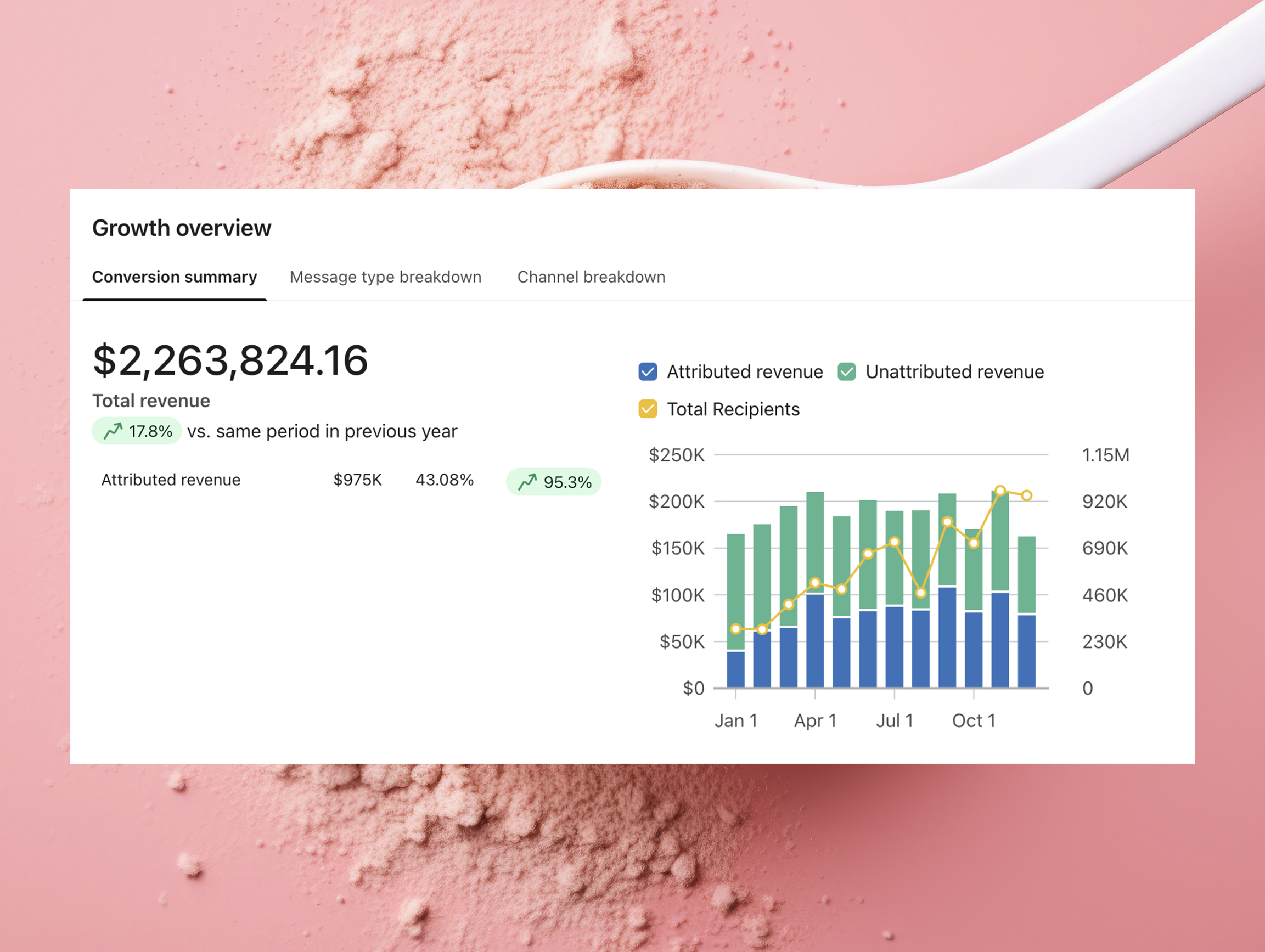Click the last yellow recipients data point
1265x952 pixels.
tap(1026, 495)
